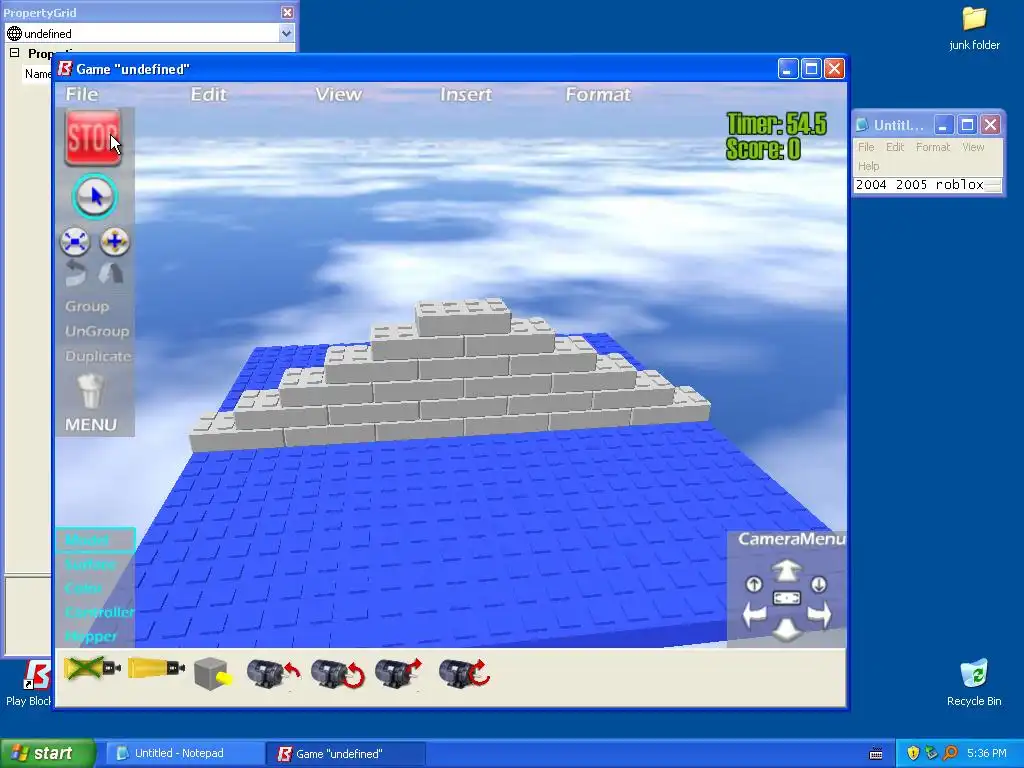This screenshot has width=1024, height=768.
Task: Open Notepad's Format menu
Action: pyautogui.click(x=933, y=147)
